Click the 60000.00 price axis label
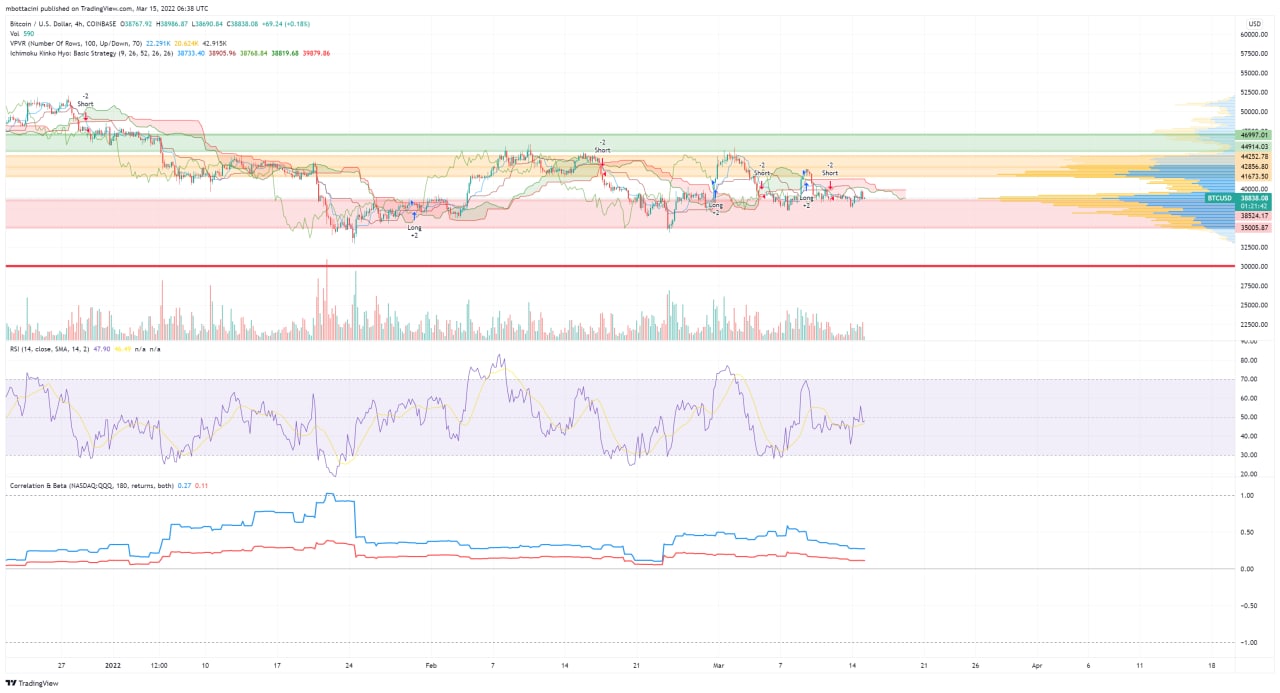The image size is (1280, 693). pos(1255,34)
